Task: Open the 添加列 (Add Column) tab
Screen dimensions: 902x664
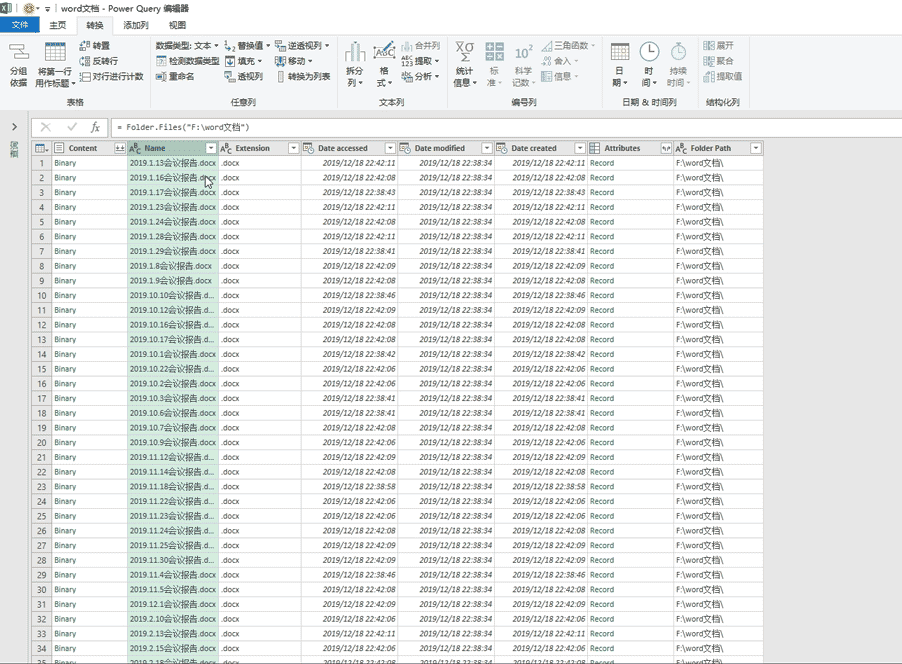Action: tap(134, 25)
